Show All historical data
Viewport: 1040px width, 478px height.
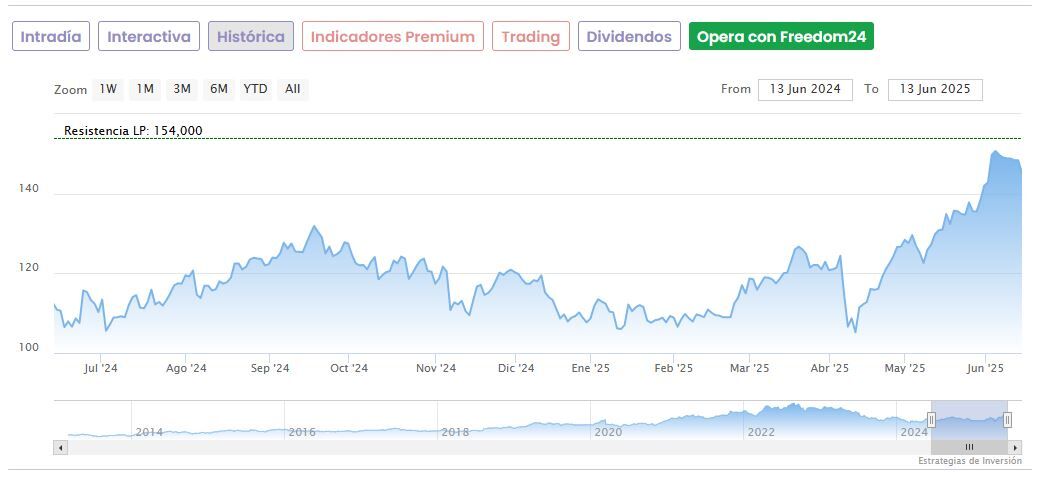pos(292,89)
